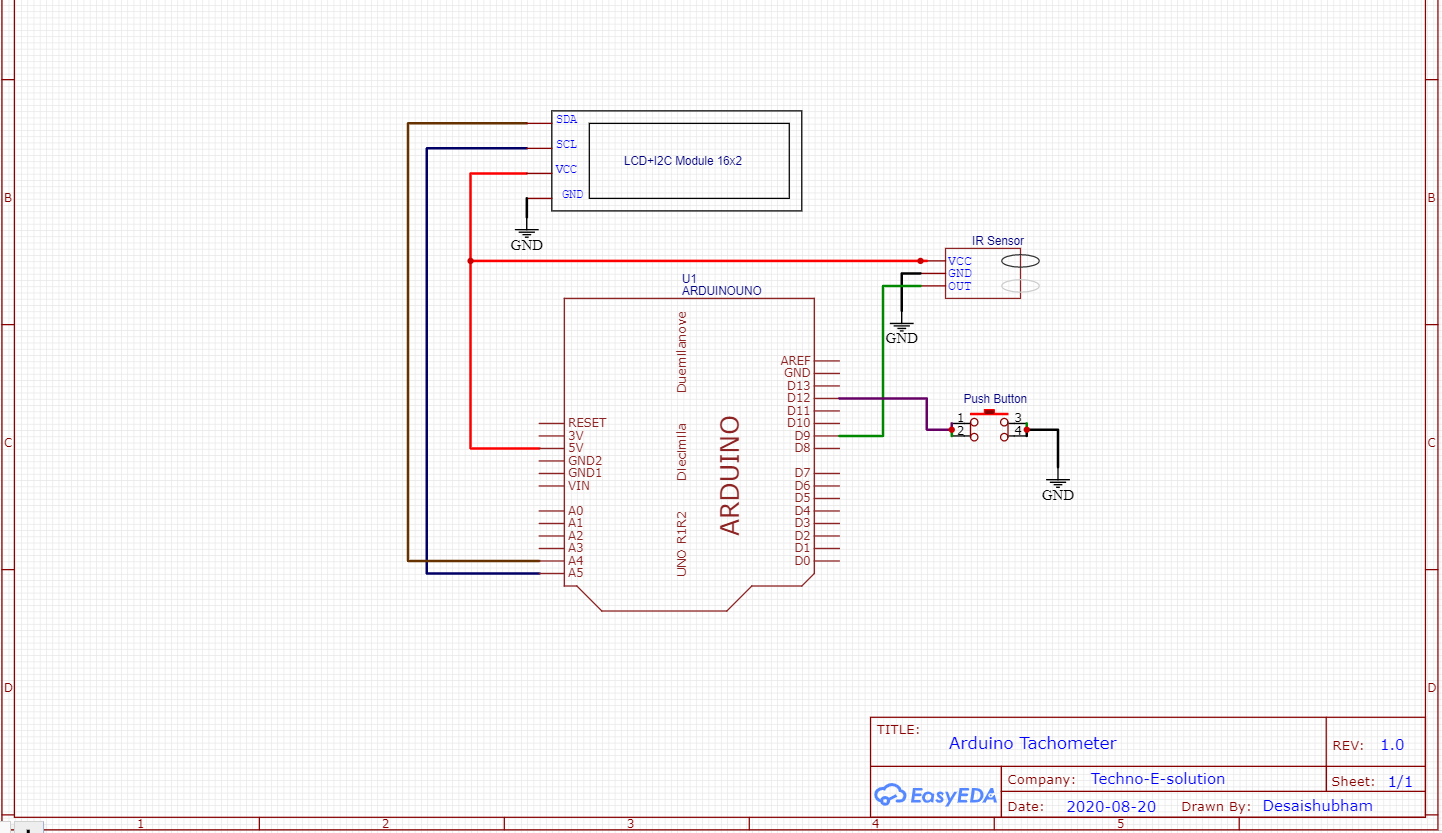Select the GND symbol below the LCD module
The height and width of the screenshot is (833, 1442).
tap(527, 238)
